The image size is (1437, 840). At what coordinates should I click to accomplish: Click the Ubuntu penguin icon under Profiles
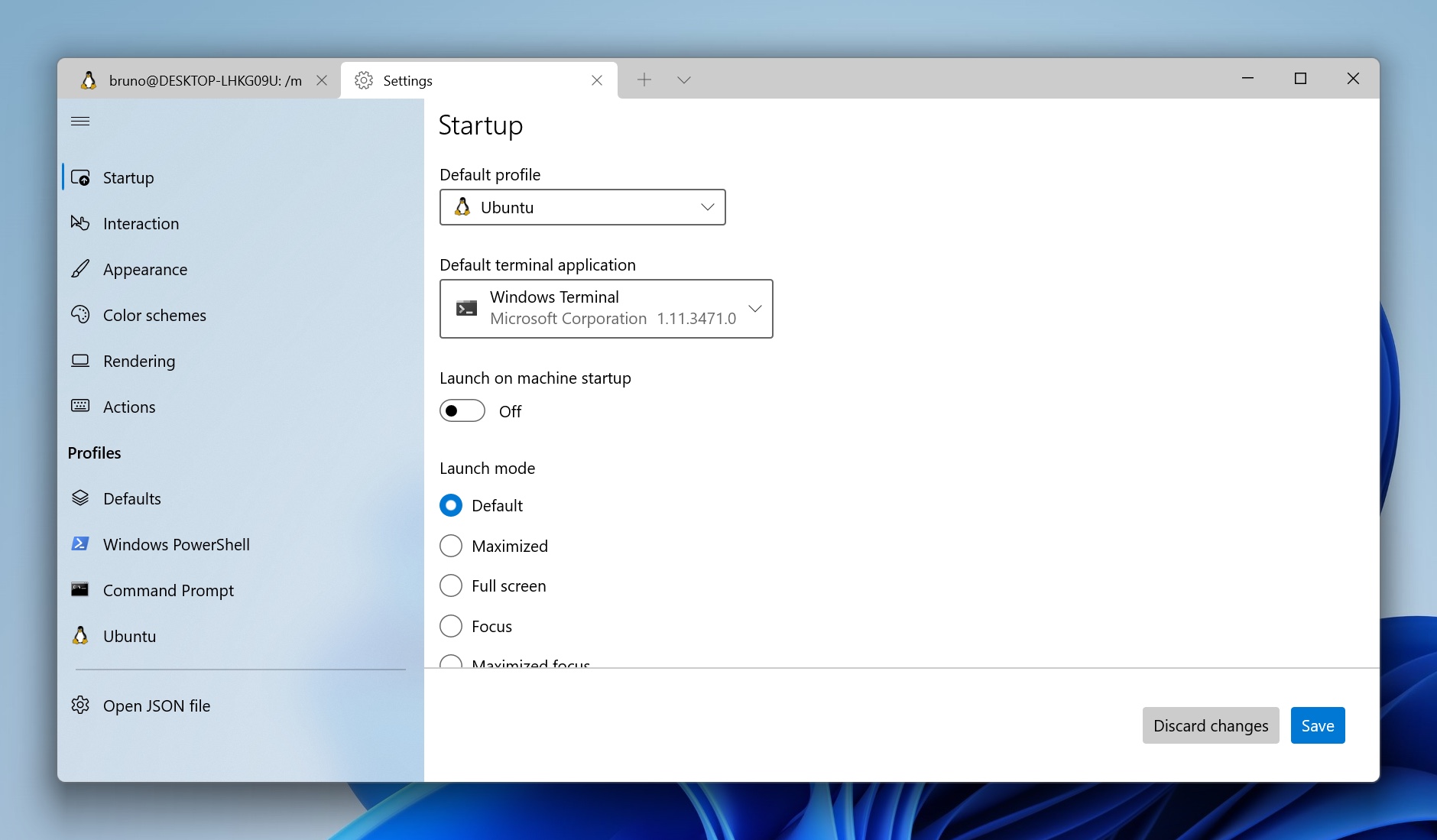pos(80,635)
